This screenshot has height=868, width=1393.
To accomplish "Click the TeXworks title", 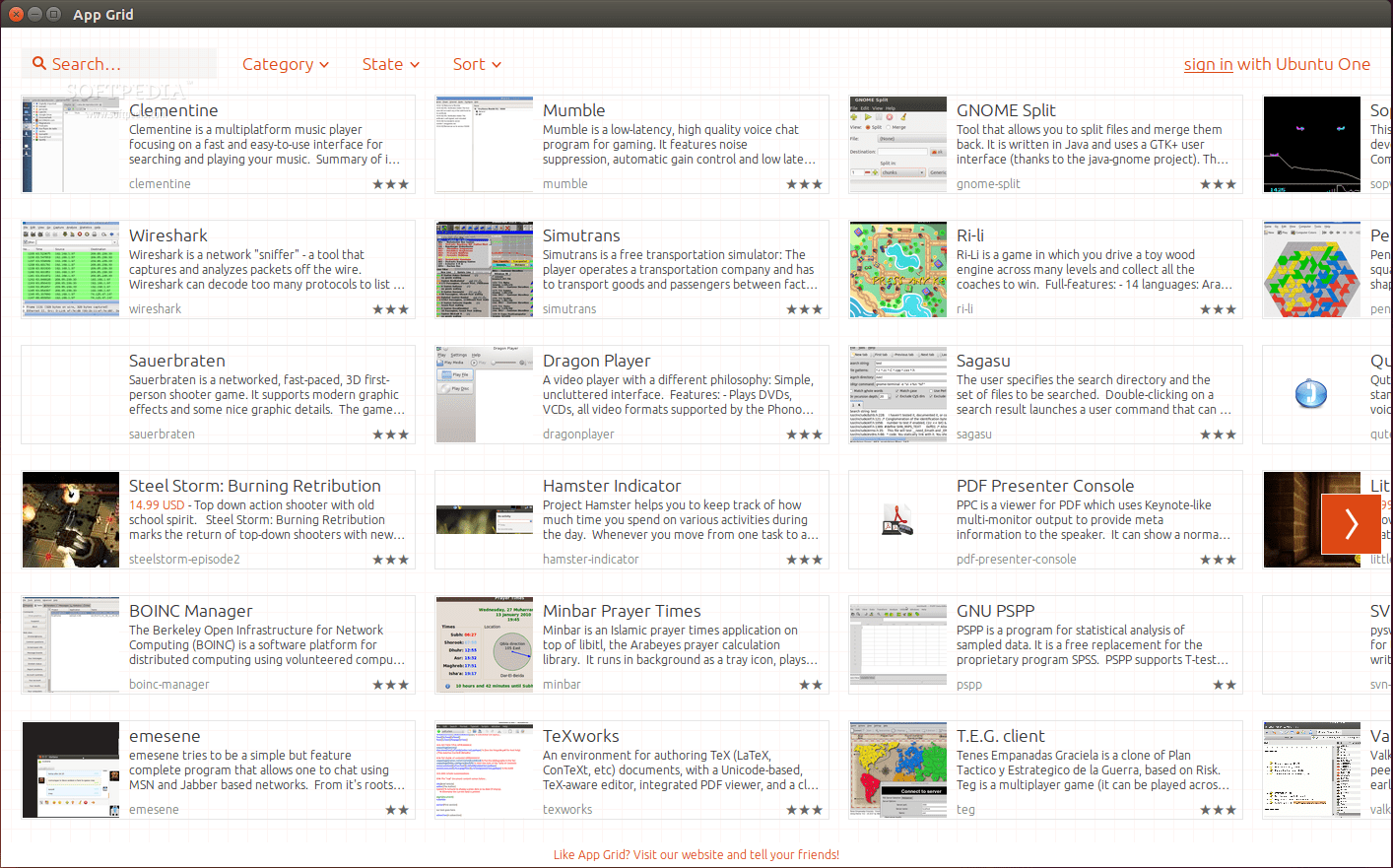I will [x=581, y=736].
